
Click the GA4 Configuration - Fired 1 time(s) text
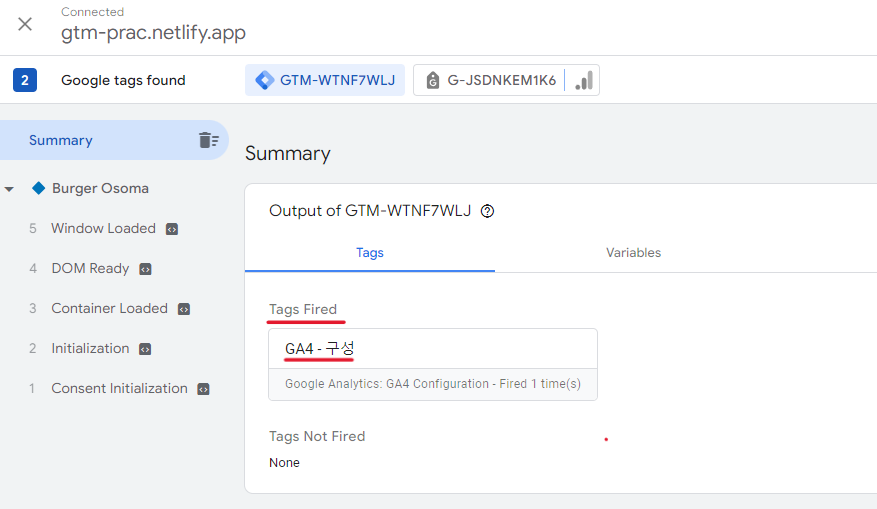click(x=433, y=384)
